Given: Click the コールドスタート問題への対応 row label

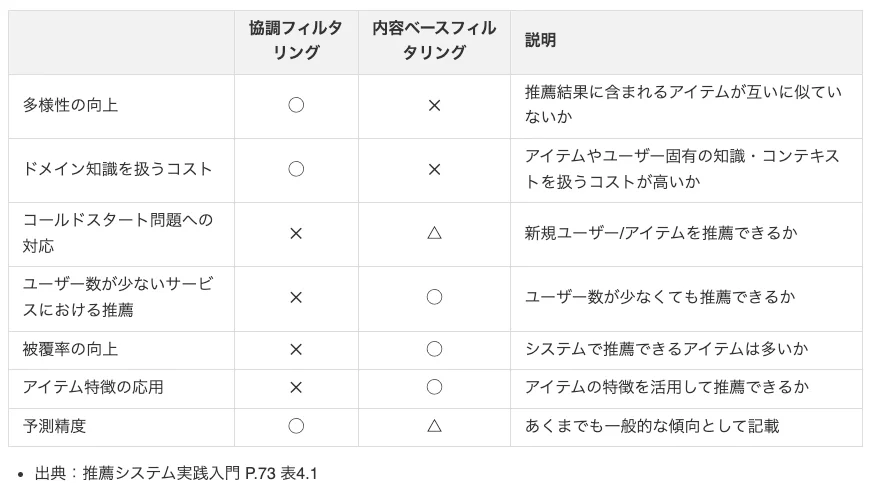Looking at the screenshot, I should click(x=118, y=233).
